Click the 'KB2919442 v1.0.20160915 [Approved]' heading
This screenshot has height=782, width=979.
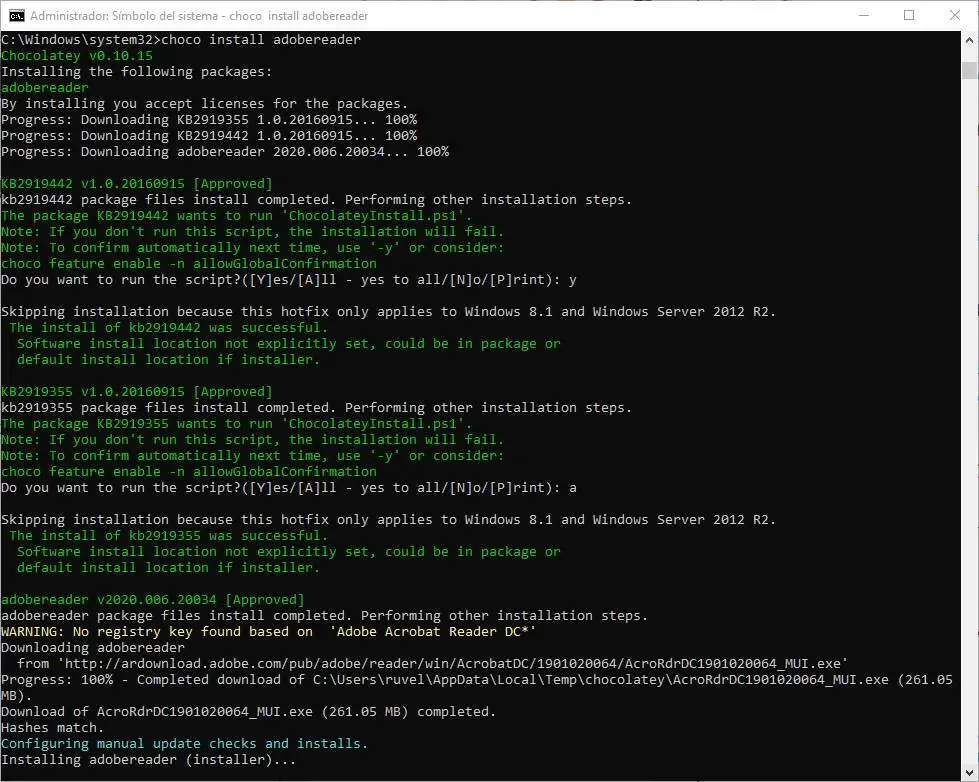(137, 184)
